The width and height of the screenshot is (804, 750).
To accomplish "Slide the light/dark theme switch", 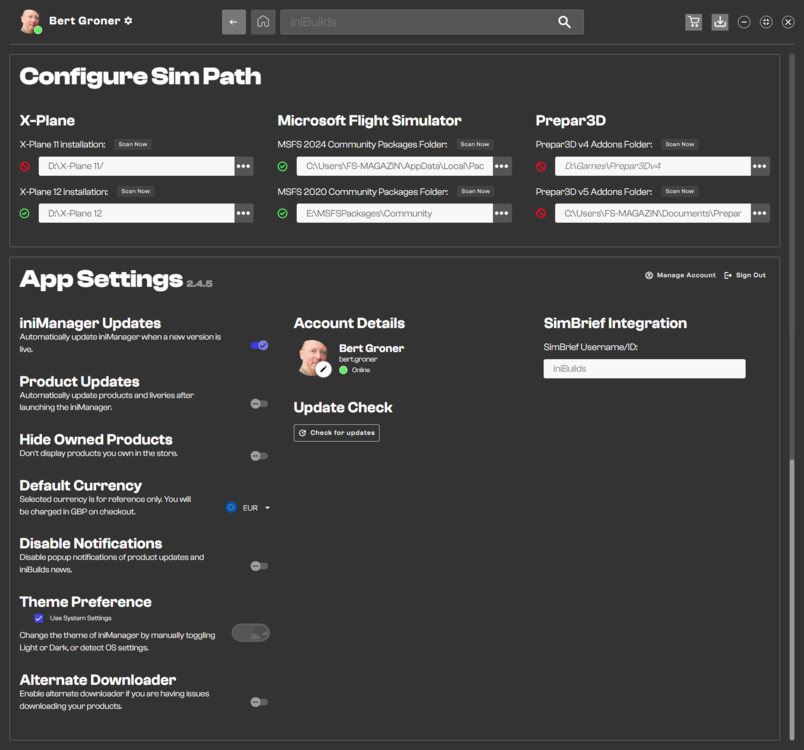I will tap(251, 633).
